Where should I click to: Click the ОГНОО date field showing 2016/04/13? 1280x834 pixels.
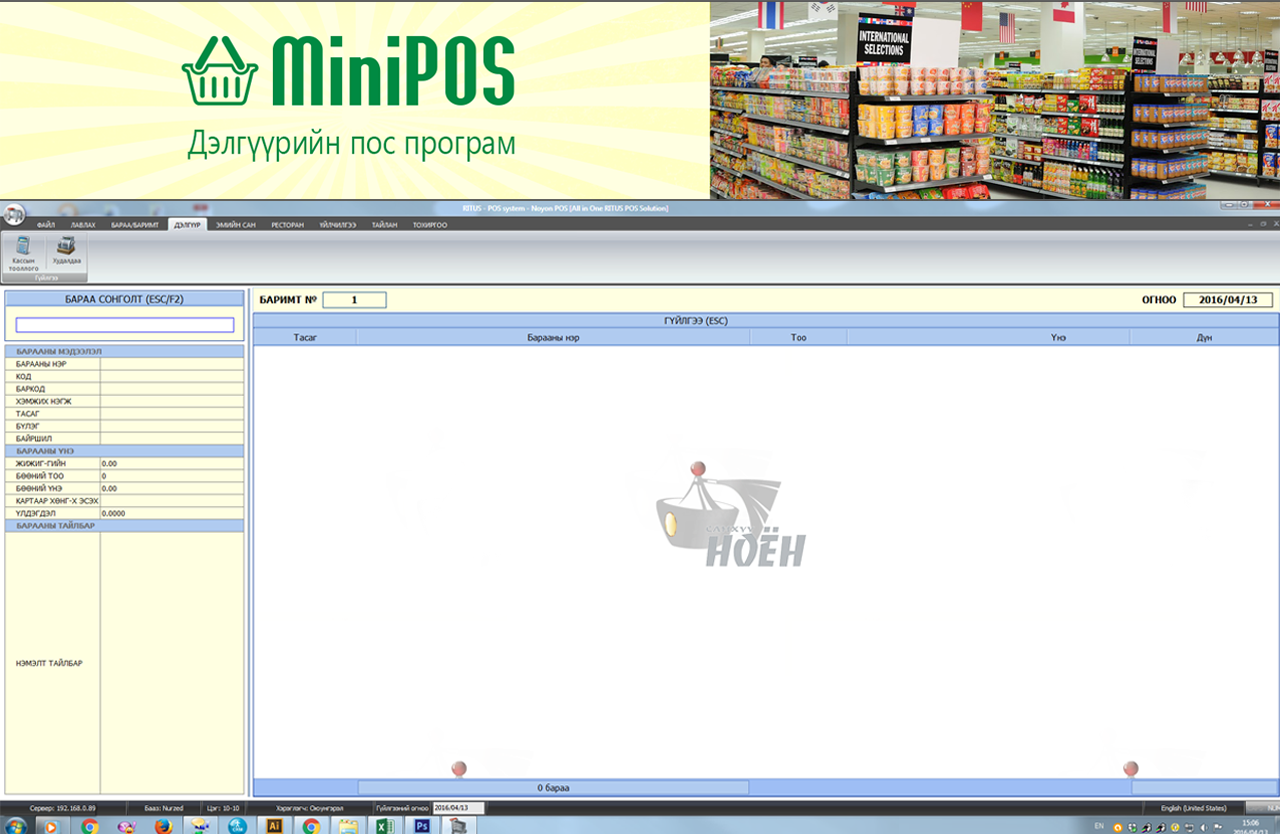pyautogui.click(x=1227, y=300)
